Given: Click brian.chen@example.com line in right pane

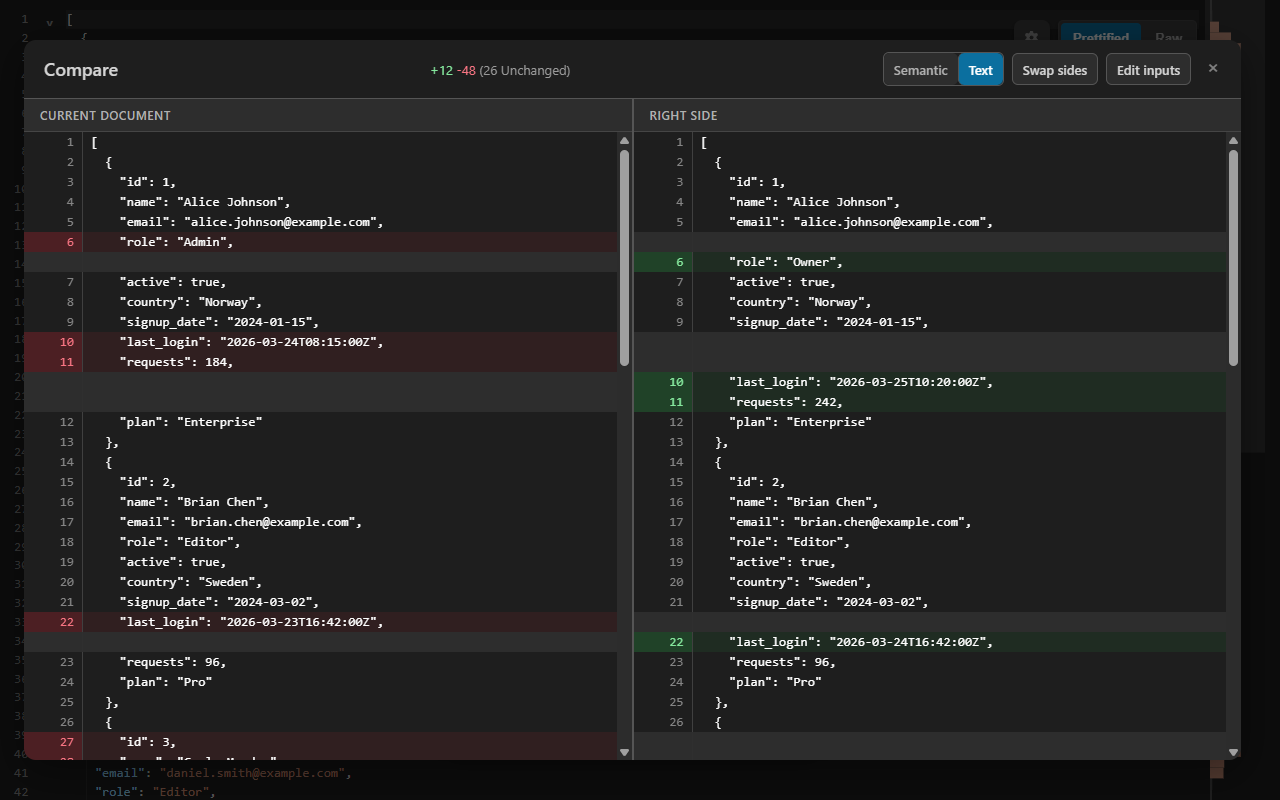Looking at the screenshot, I should coord(850,522).
